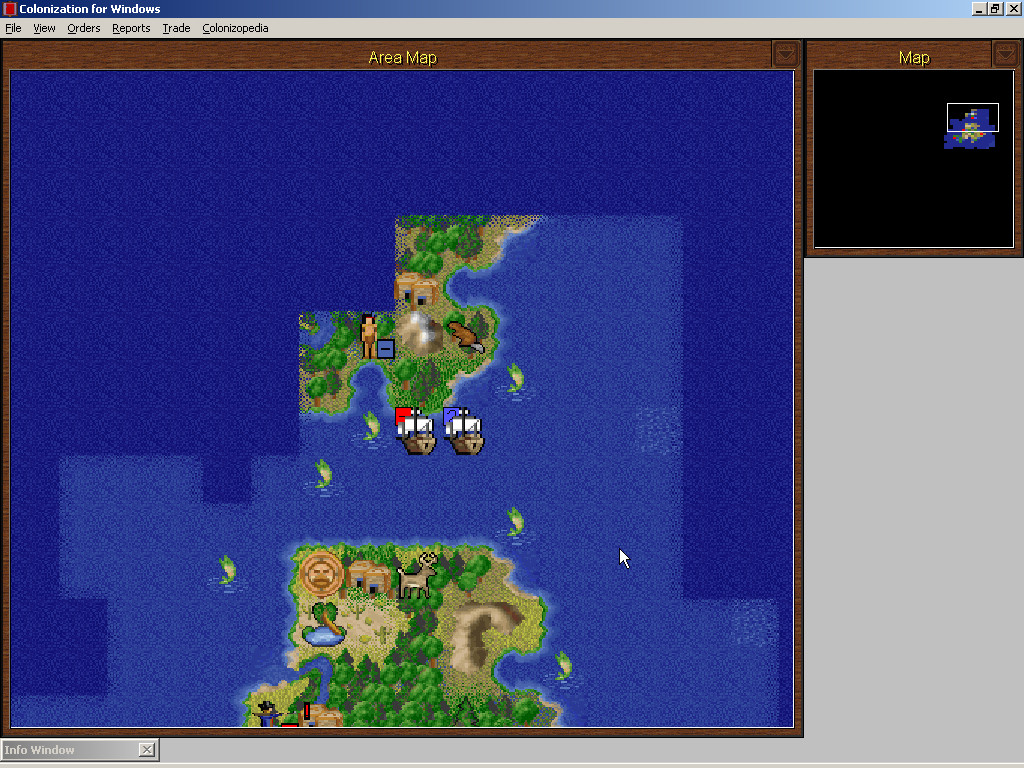
Task: Click the oasis with the palm tree
Action: 324,626
